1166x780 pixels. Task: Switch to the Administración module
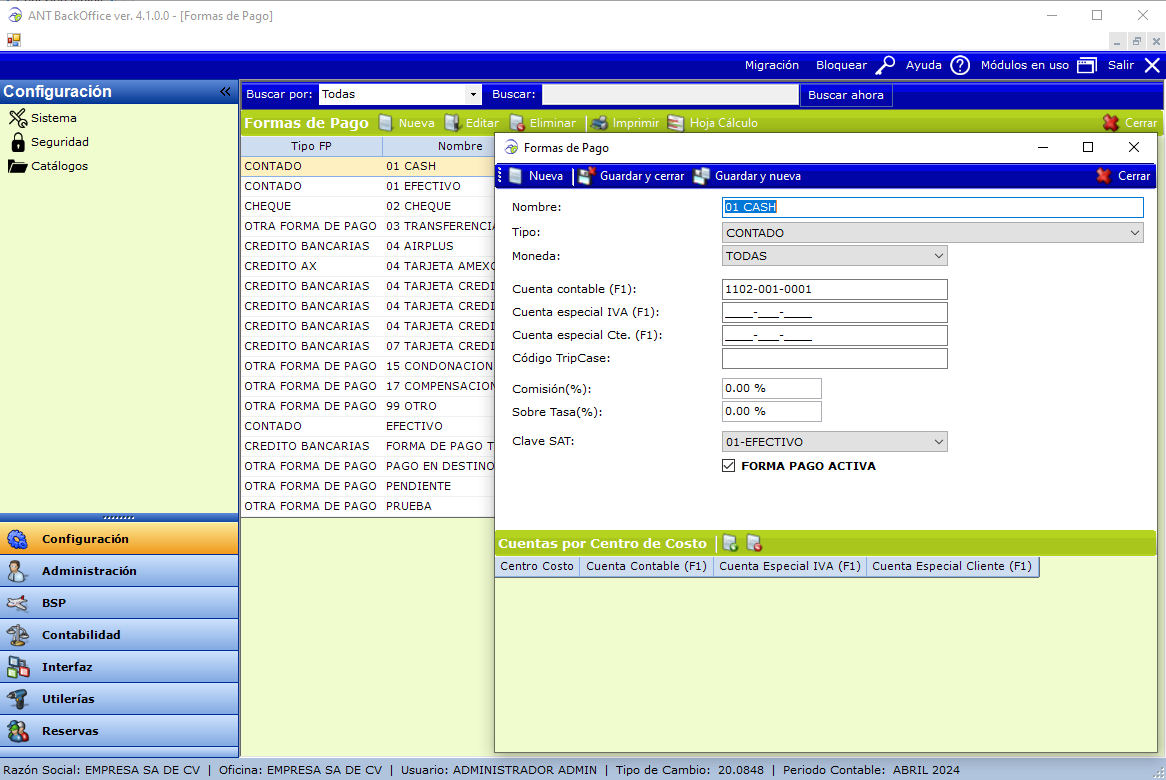tap(88, 571)
